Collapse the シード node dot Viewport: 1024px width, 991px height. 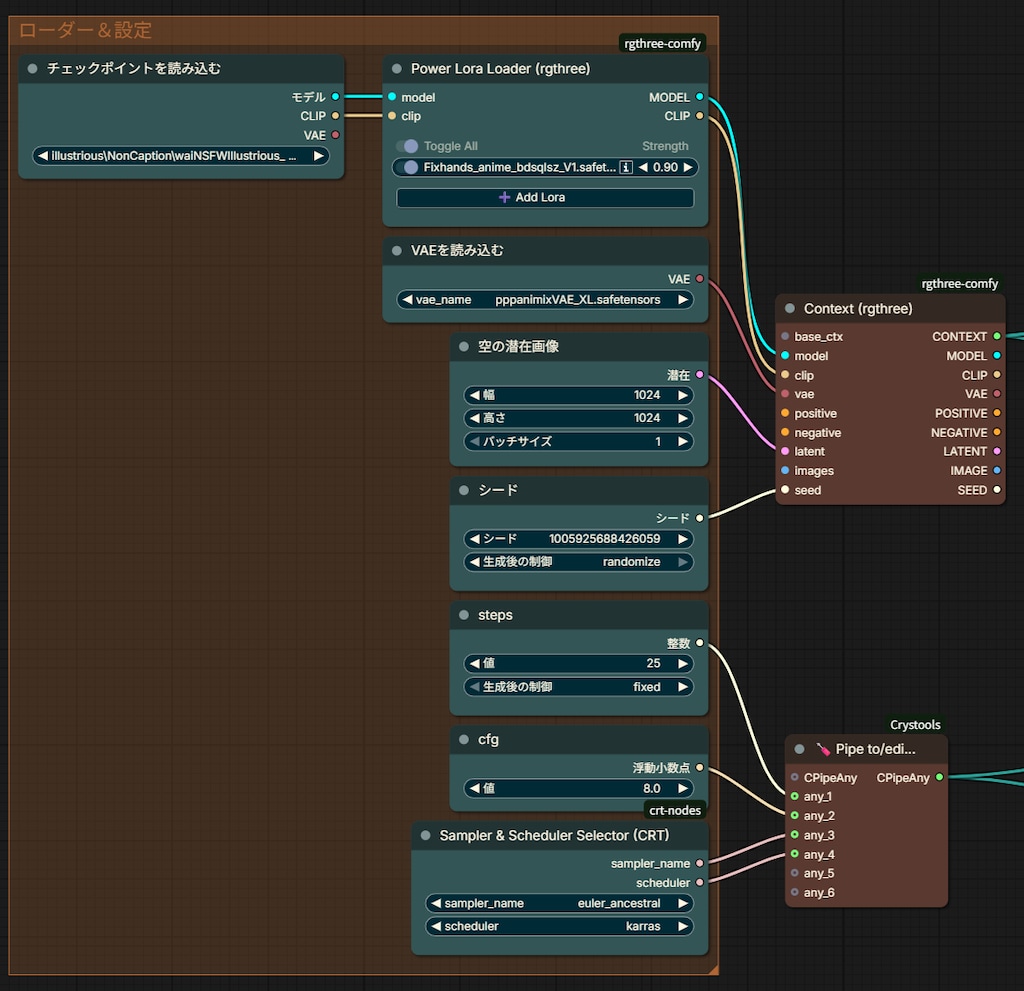[464, 490]
